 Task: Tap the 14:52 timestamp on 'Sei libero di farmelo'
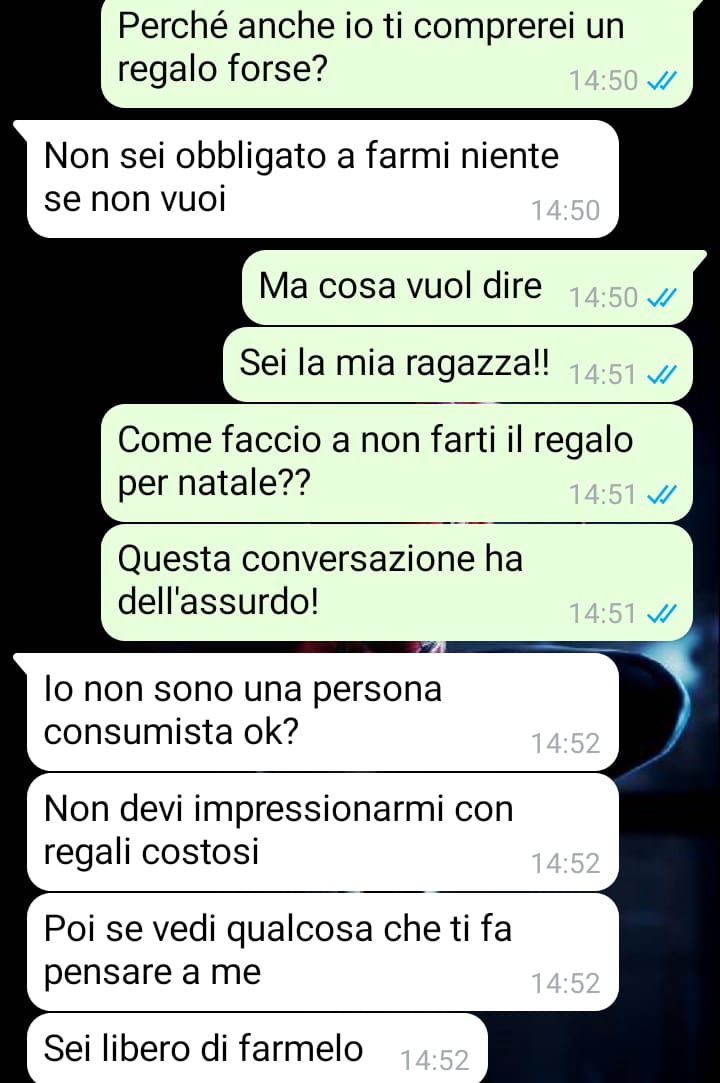click(435, 1060)
